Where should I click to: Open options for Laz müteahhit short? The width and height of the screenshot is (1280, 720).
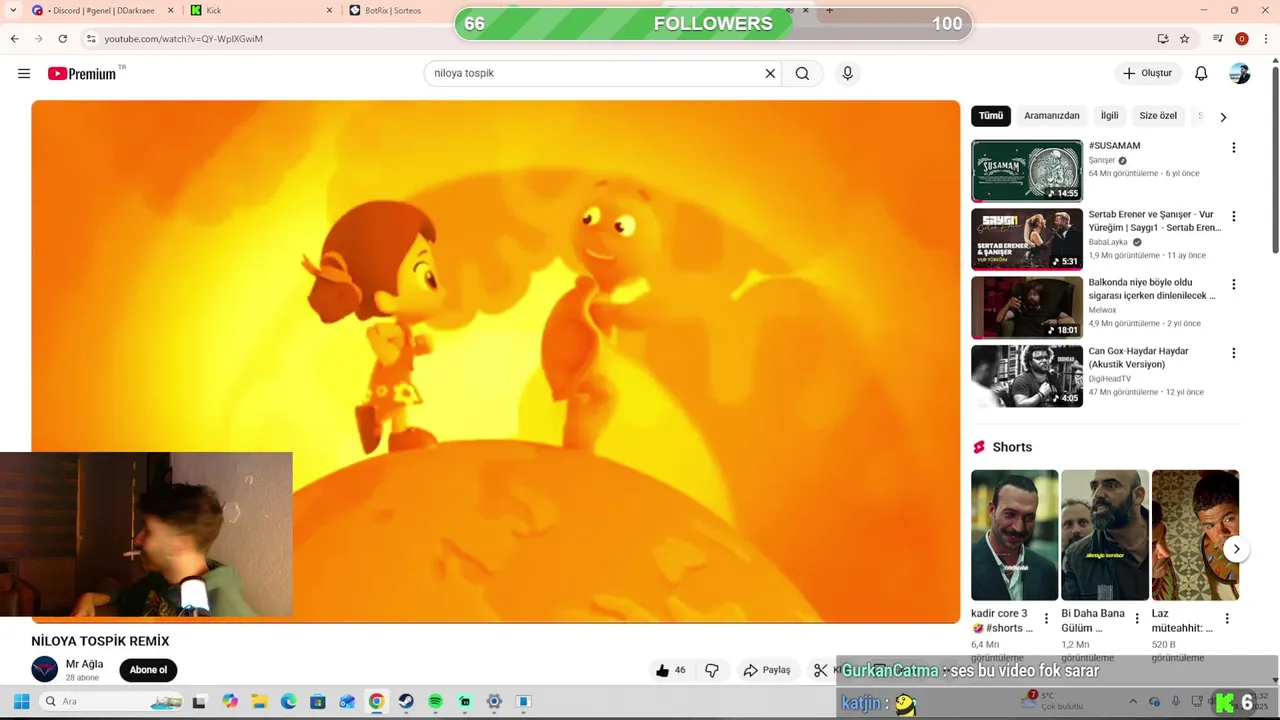1227,619
